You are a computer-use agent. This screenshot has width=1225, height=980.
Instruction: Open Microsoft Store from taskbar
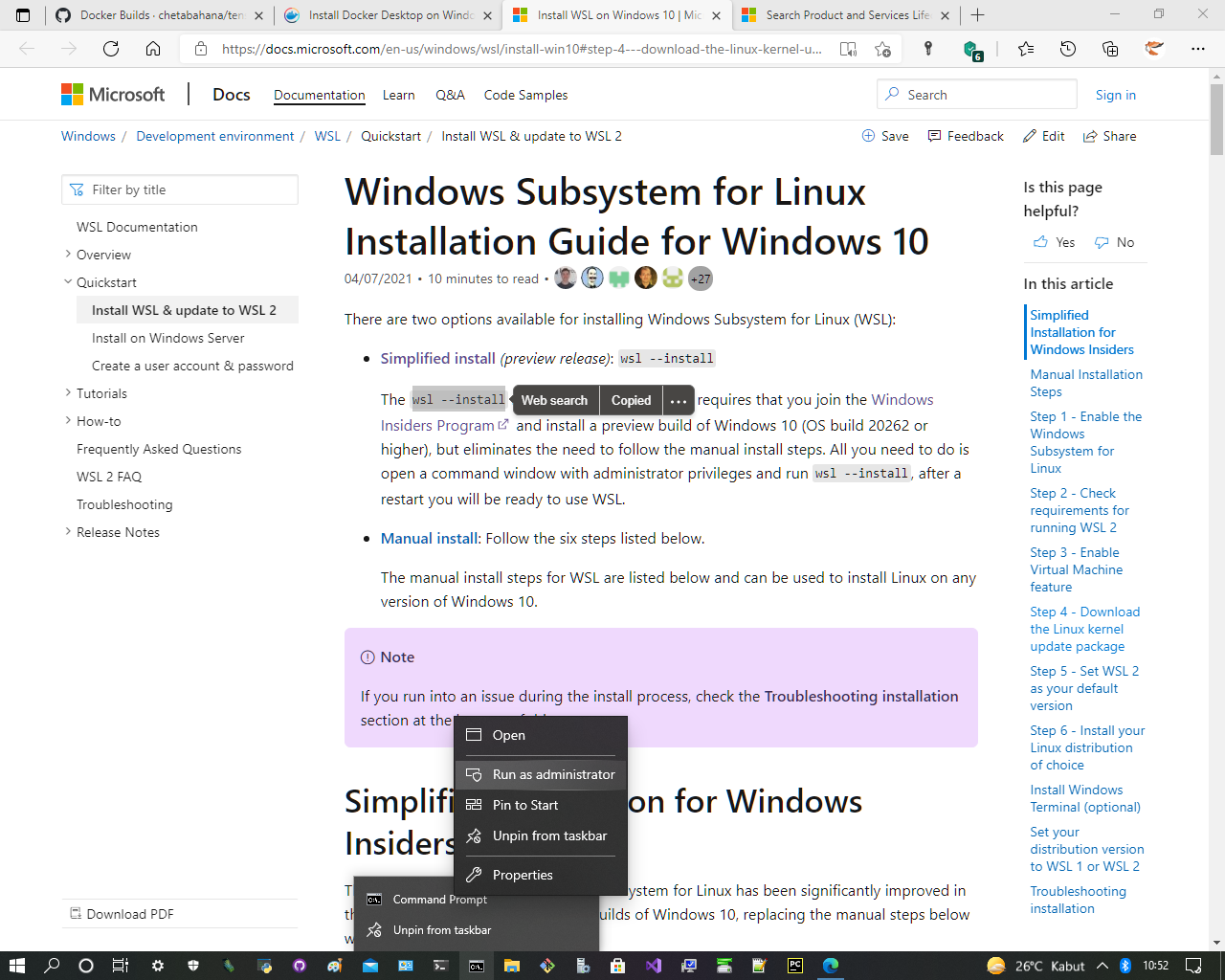[x=618, y=966]
